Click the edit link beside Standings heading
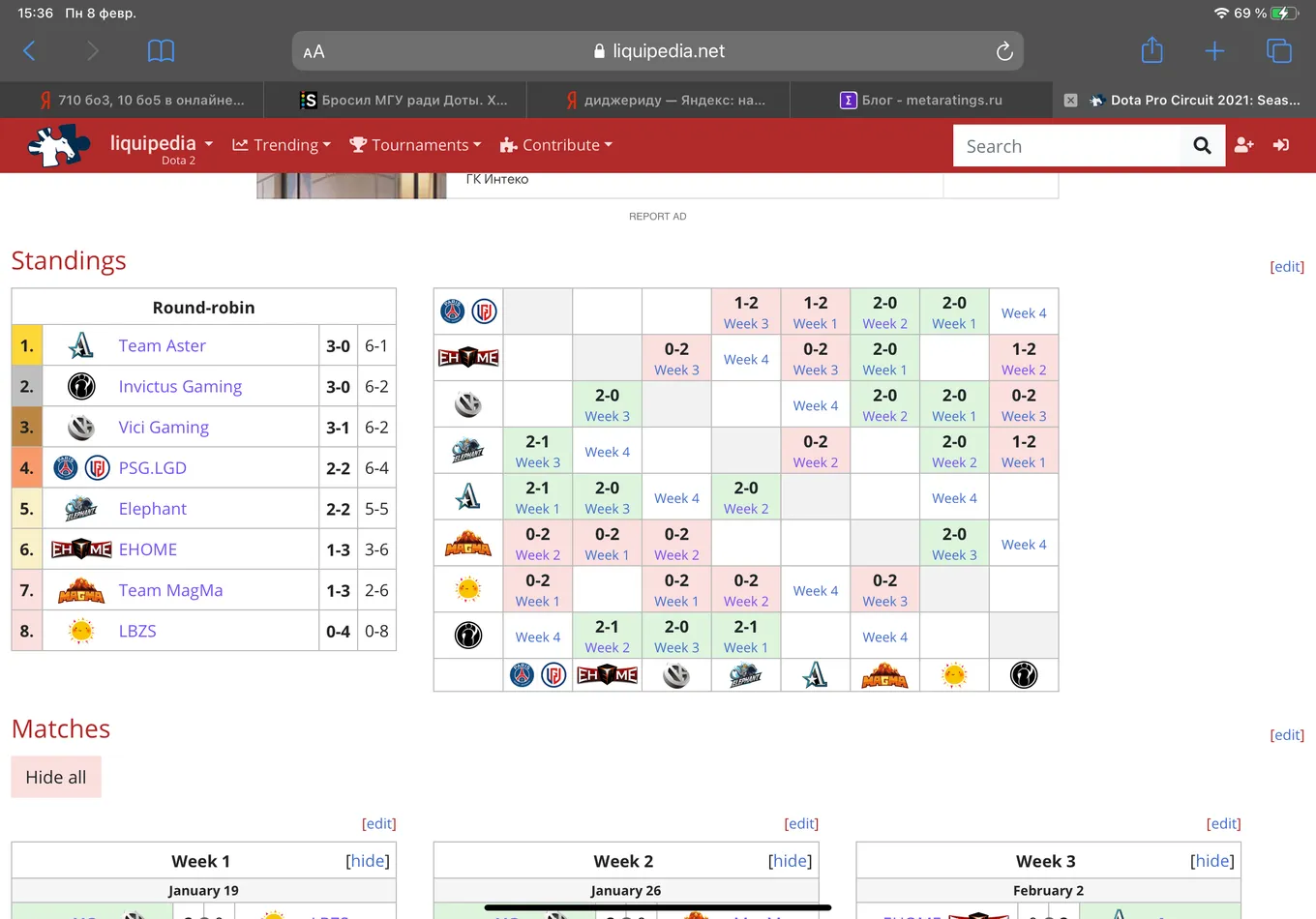1316x919 pixels. point(1287,267)
